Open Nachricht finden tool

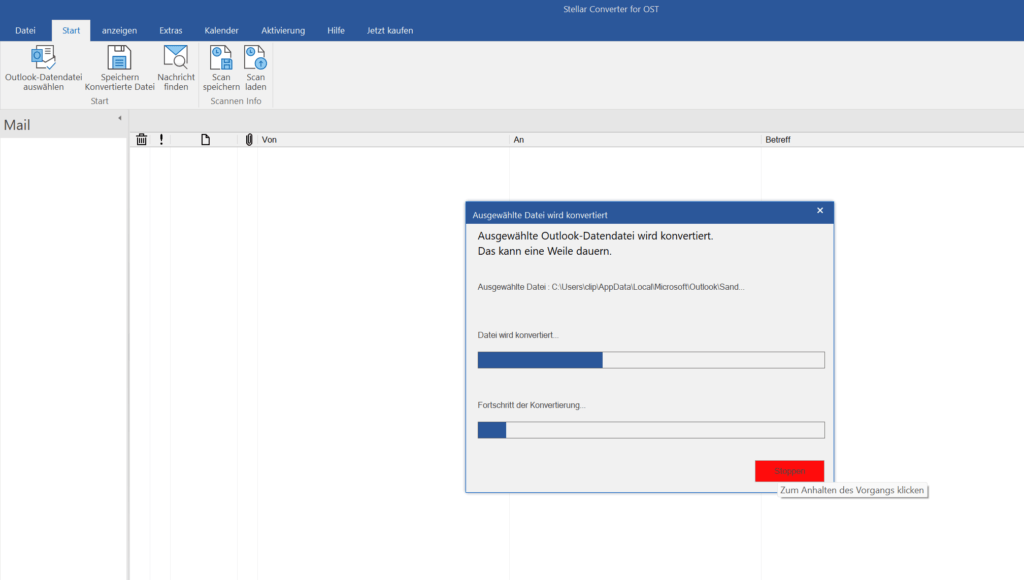click(x=176, y=68)
